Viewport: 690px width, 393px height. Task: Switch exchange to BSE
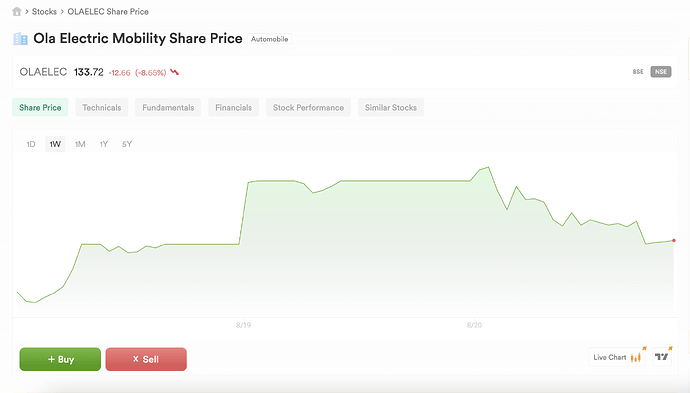coord(638,72)
